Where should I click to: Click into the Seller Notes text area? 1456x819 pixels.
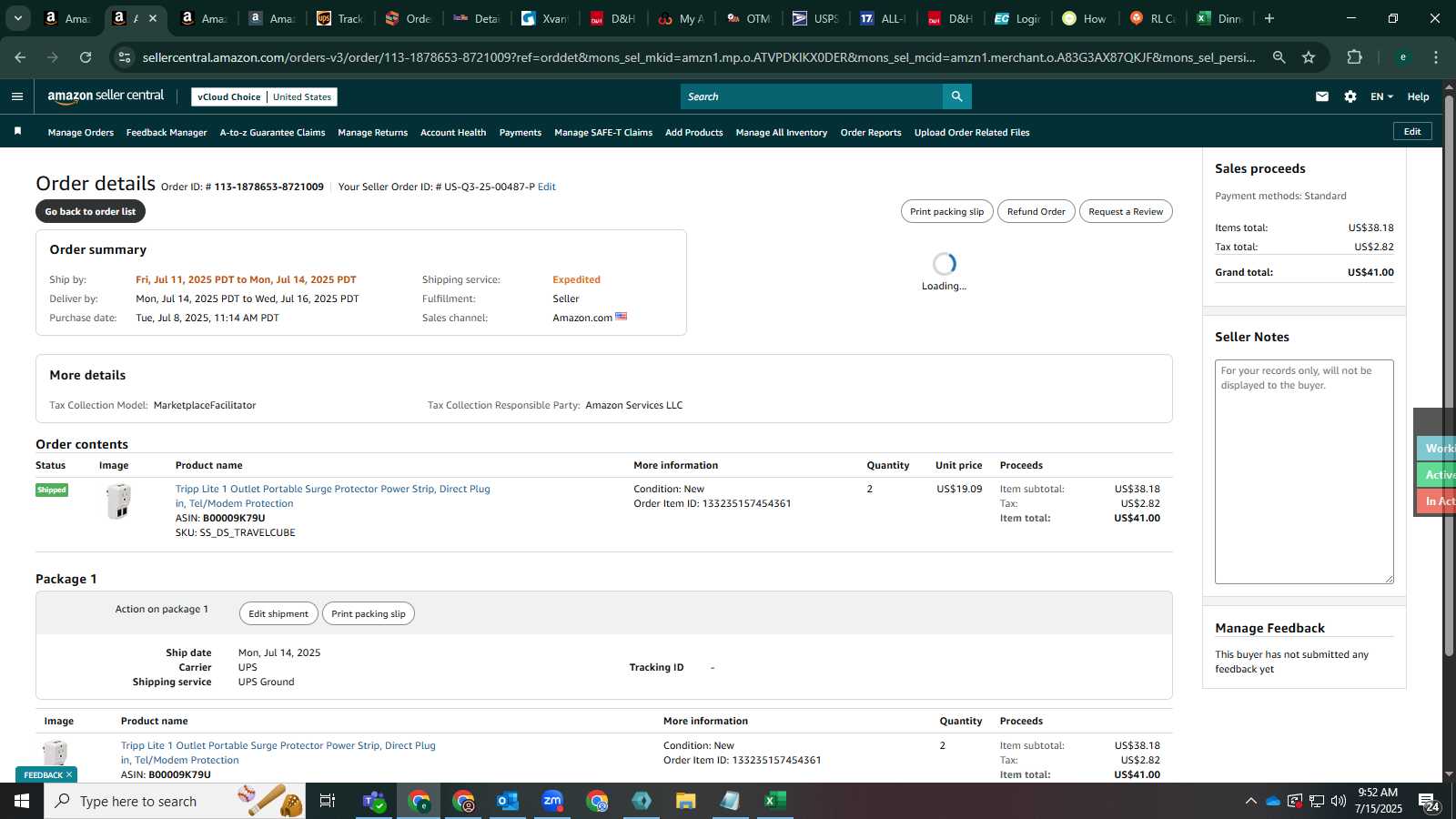(x=1304, y=471)
